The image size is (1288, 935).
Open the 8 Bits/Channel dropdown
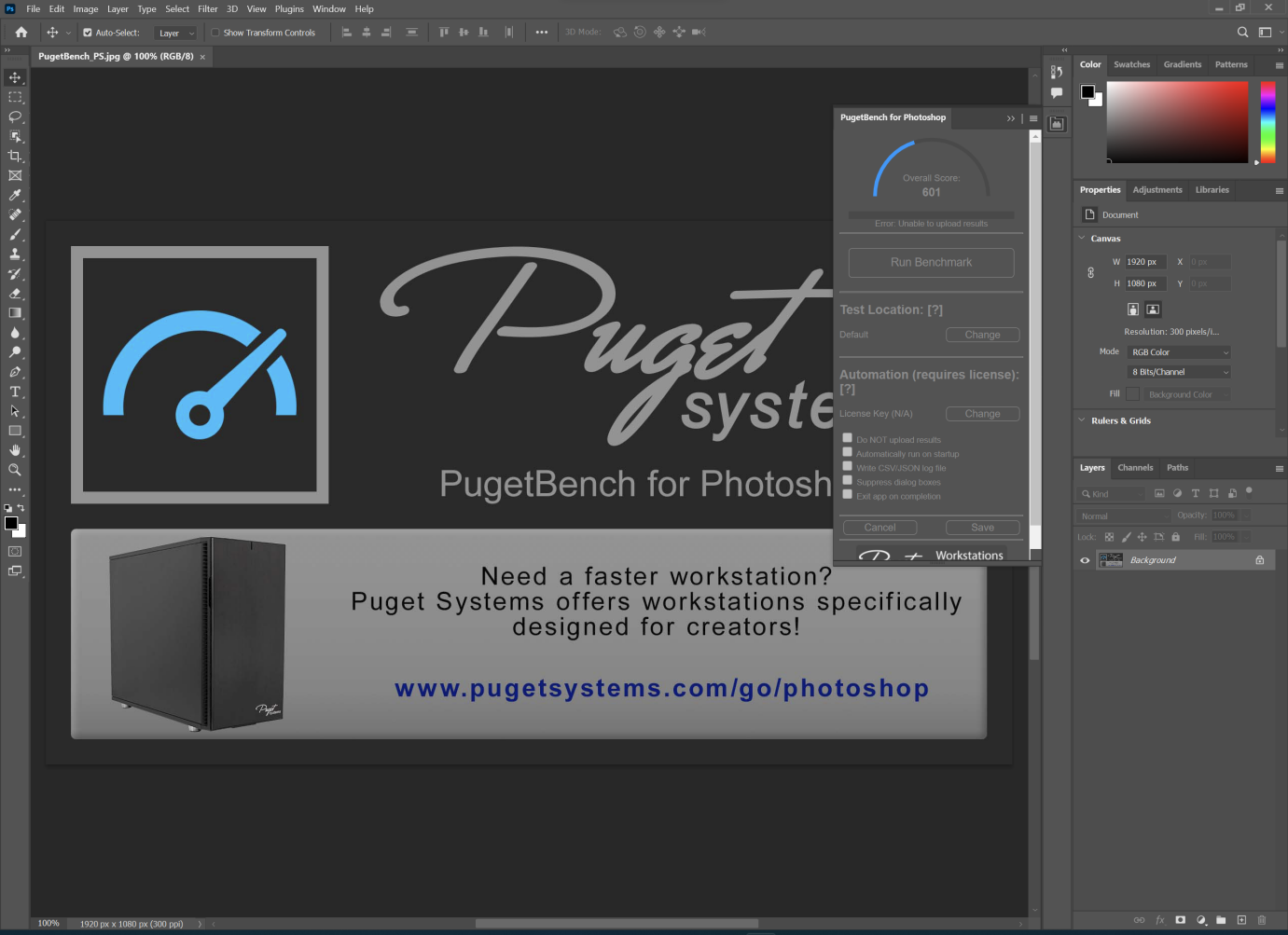point(1179,372)
